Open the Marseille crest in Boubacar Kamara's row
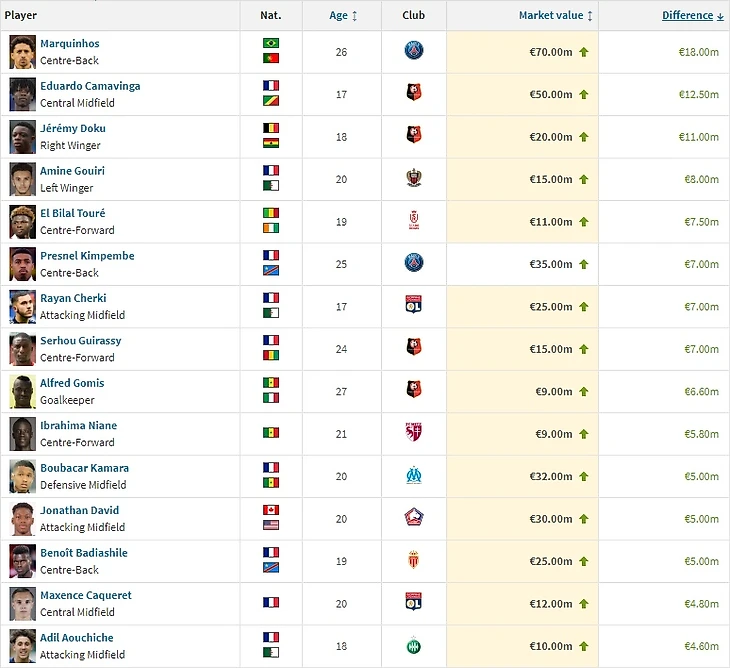This screenshot has width=730, height=668. pyautogui.click(x=414, y=476)
